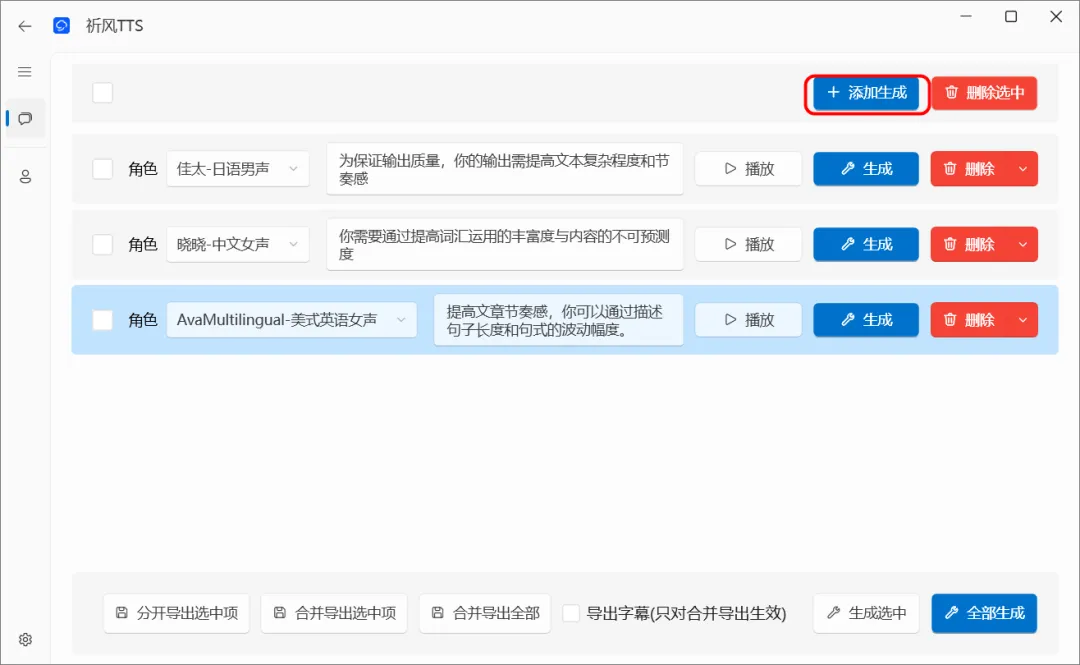The image size is (1080, 665).
Task: Open the user profile sidebar page
Action: pyautogui.click(x=25, y=177)
